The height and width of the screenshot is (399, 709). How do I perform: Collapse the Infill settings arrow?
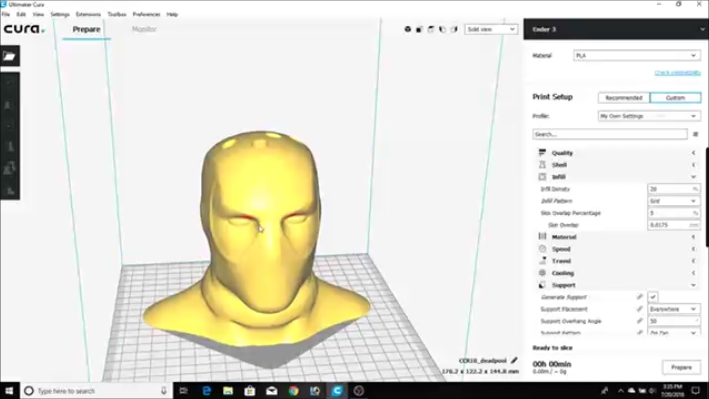click(x=693, y=177)
